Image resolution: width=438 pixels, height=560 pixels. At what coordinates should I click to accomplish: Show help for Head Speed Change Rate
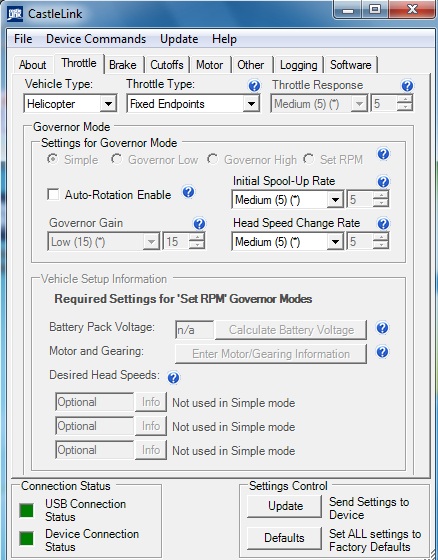pyautogui.click(x=383, y=224)
